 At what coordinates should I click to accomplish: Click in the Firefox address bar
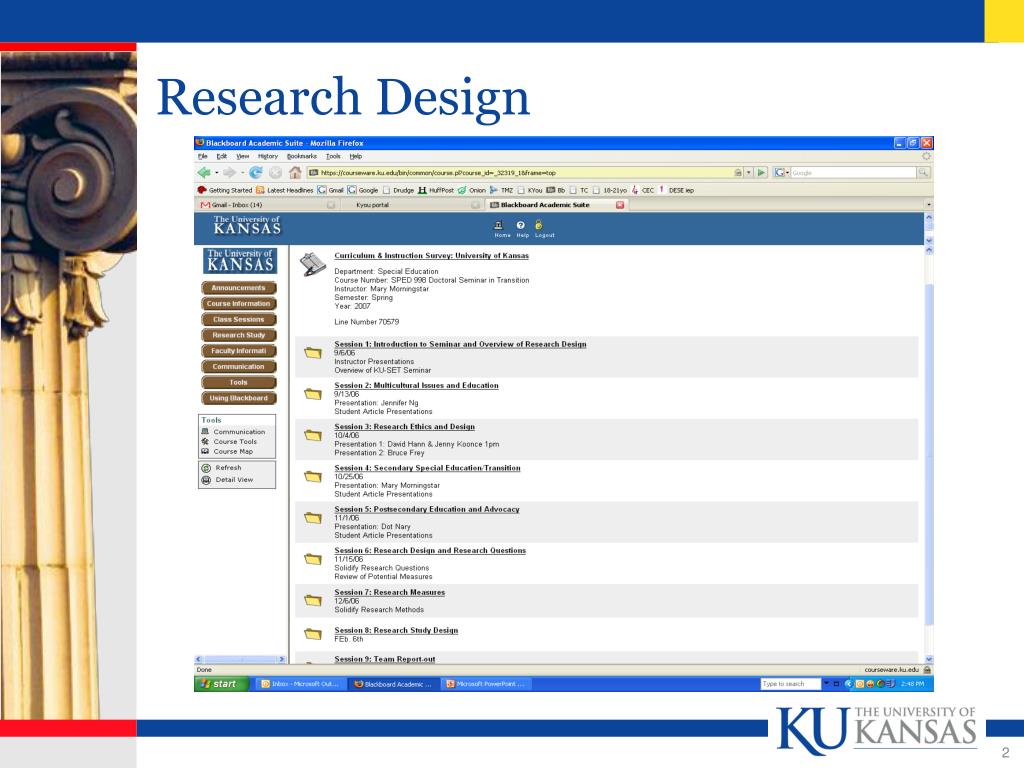tap(525, 172)
